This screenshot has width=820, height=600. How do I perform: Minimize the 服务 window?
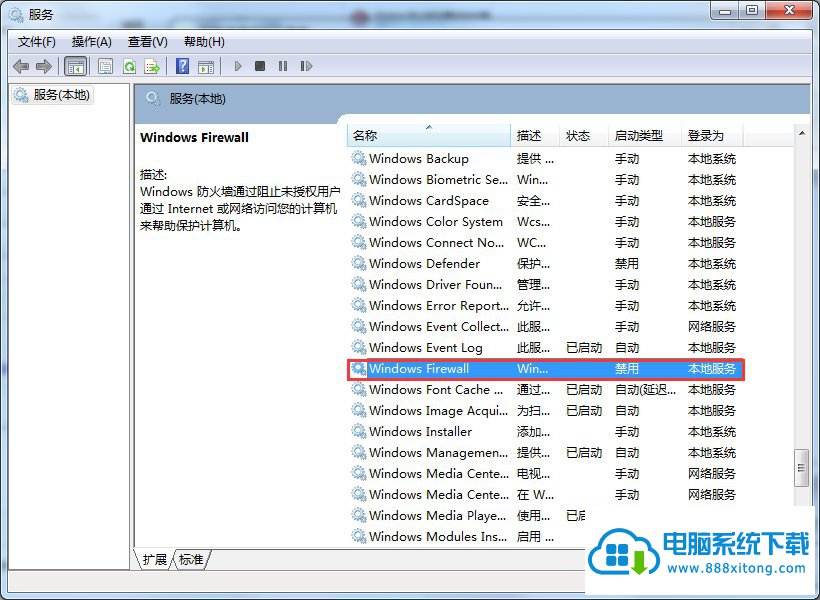(725, 11)
